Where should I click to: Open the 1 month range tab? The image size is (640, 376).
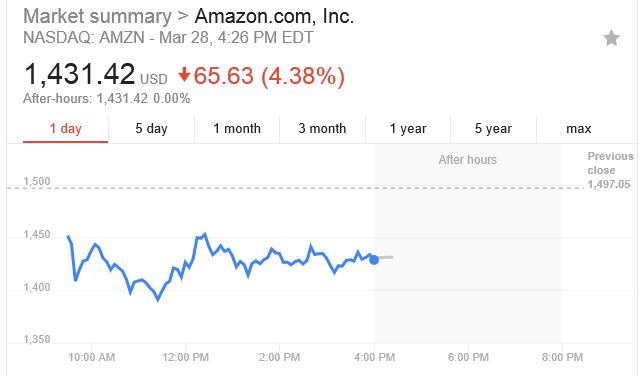click(x=237, y=129)
